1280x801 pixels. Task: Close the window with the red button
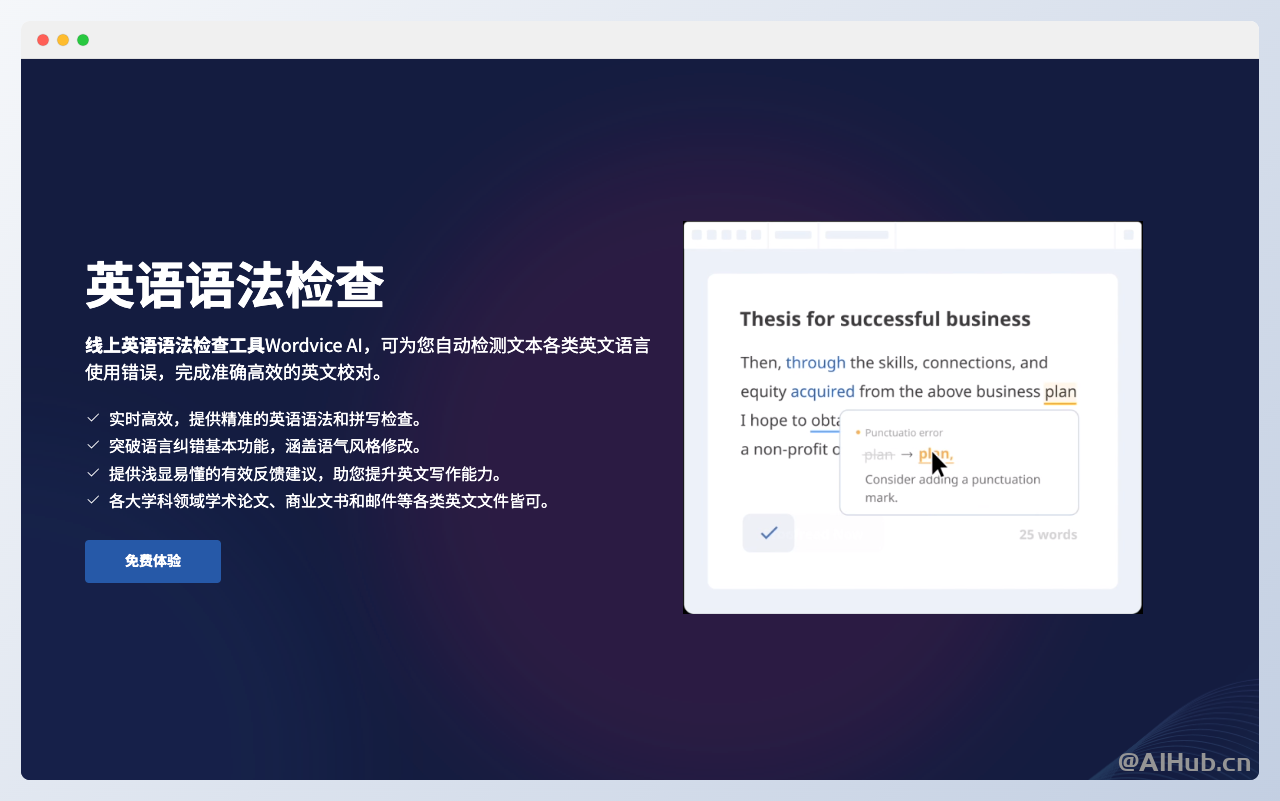[x=43, y=40]
